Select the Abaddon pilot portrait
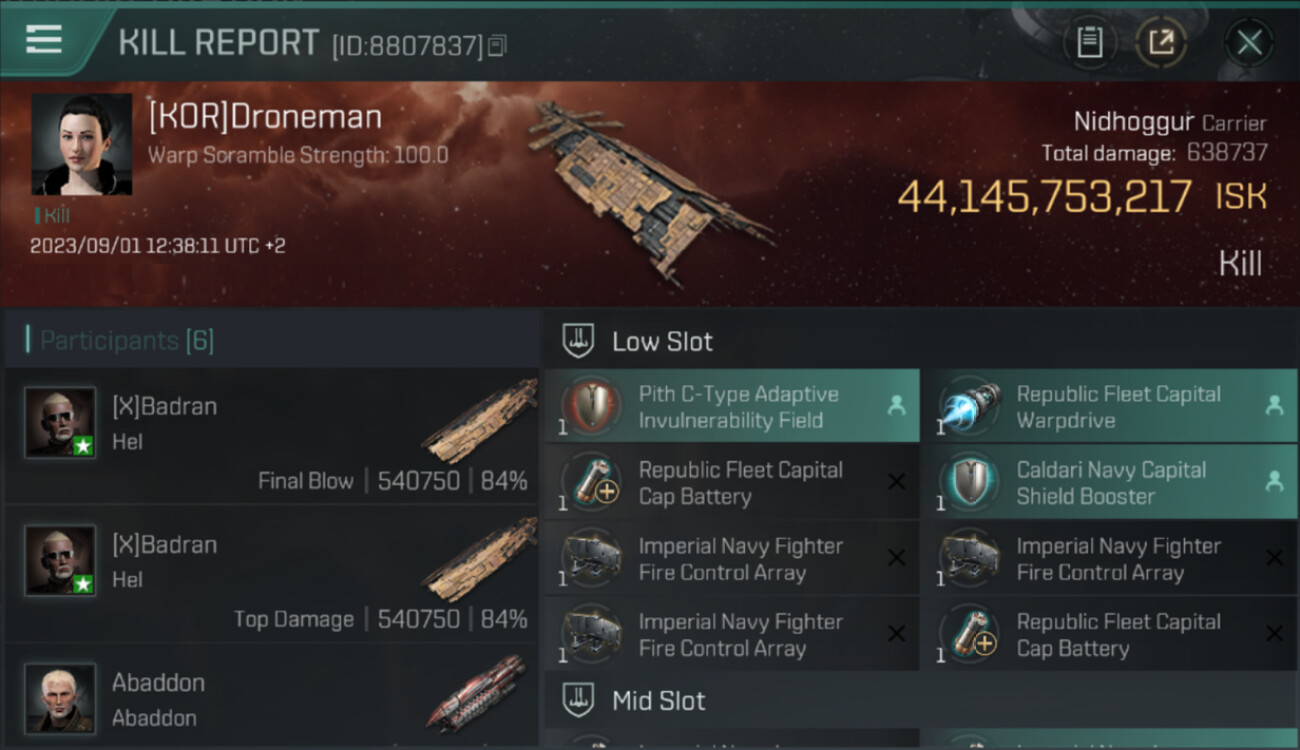1300x750 pixels. click(x=60, y=697)
